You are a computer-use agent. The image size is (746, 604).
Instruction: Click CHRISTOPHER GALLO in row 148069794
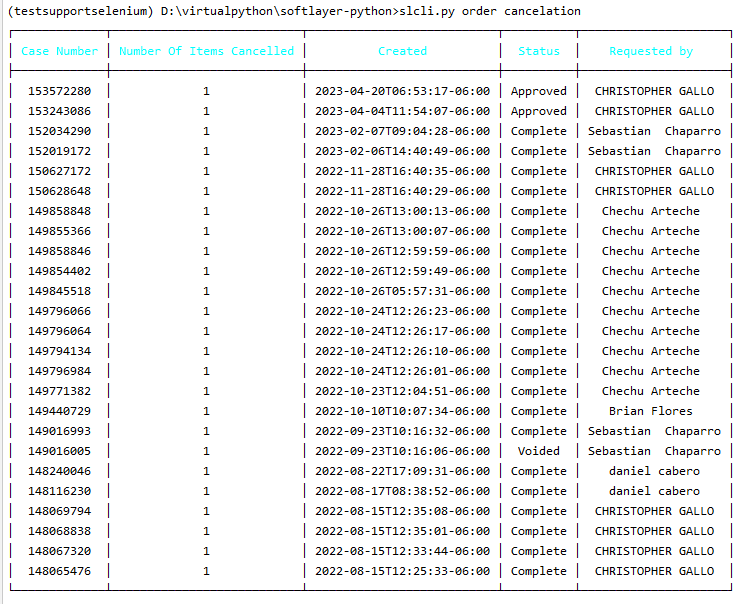[654, 510]
